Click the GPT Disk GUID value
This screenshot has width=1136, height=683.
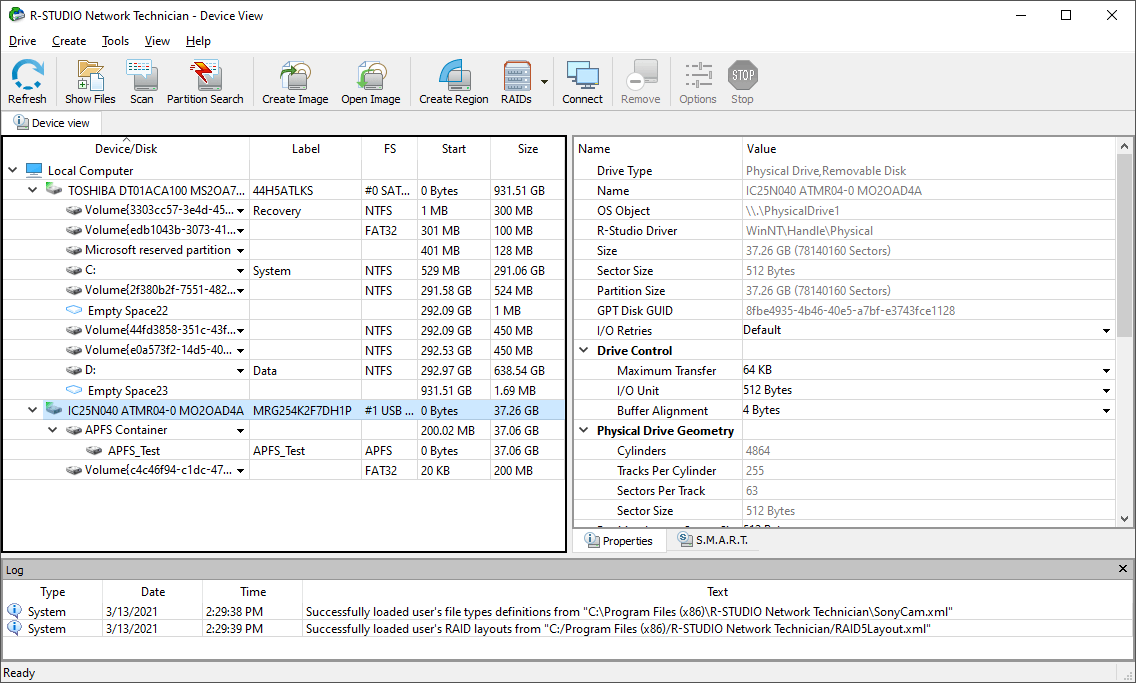coord(851,311)
